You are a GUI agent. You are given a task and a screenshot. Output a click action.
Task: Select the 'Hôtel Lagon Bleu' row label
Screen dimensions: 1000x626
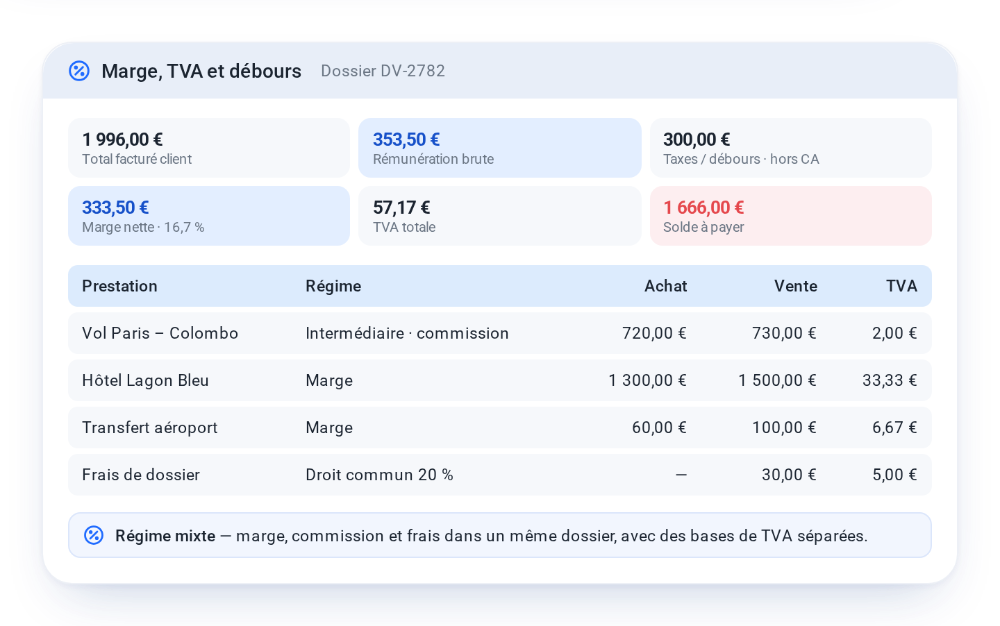pyautogui.click(x=145, y=381)
